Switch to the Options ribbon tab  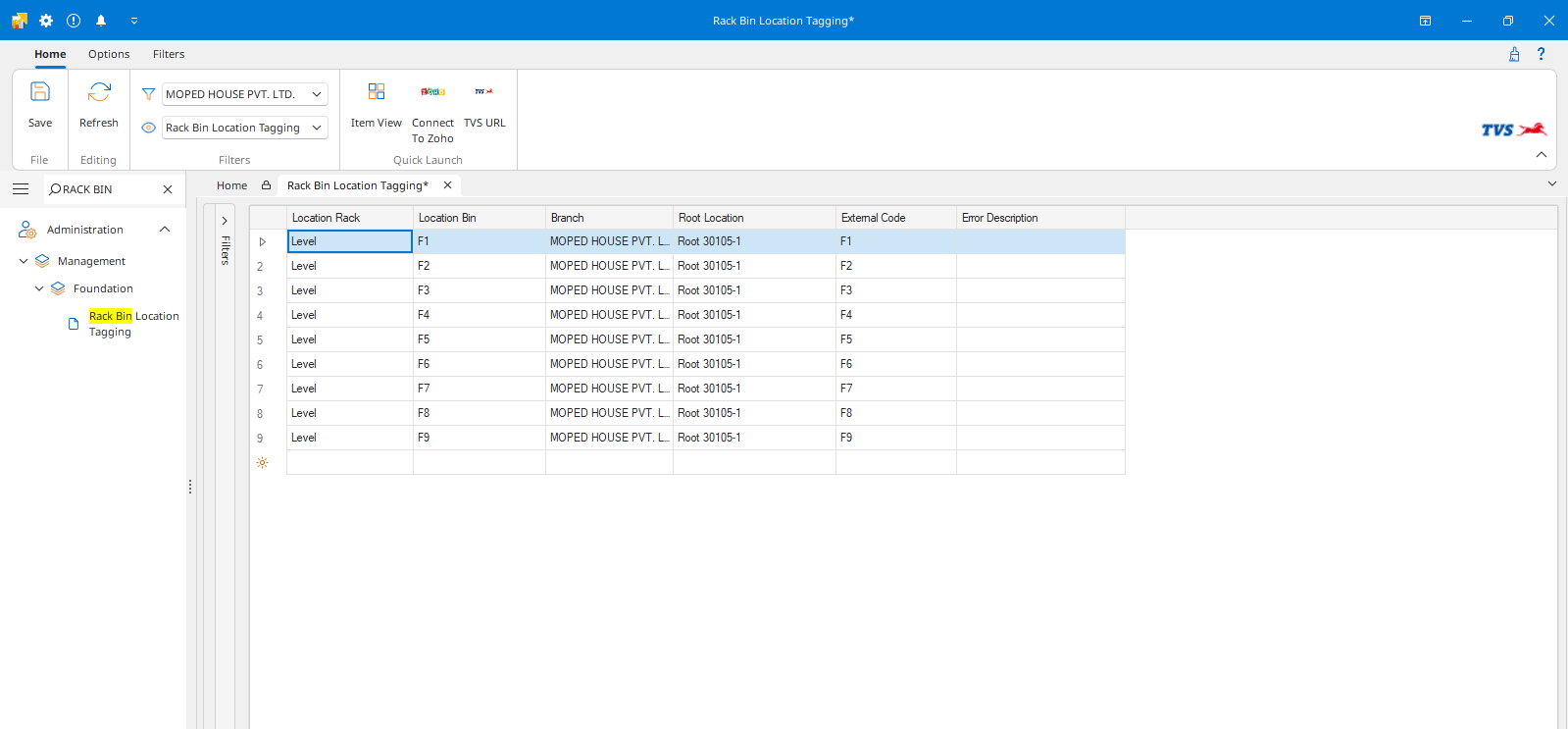(109, 54)
